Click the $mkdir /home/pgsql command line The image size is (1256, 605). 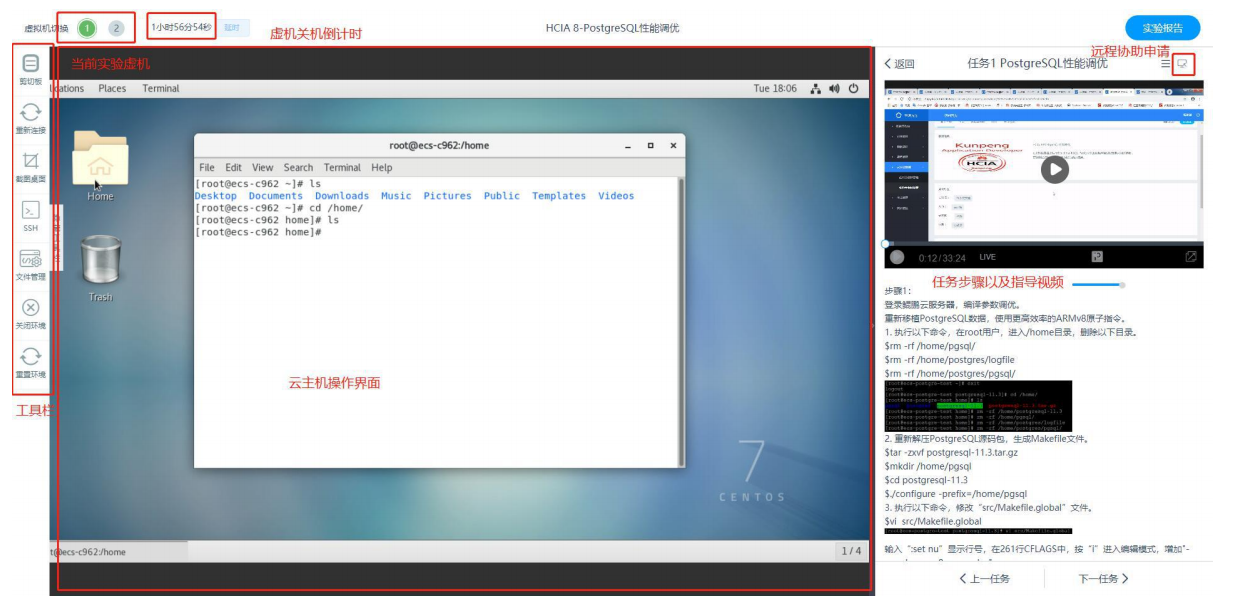(928, 466)
